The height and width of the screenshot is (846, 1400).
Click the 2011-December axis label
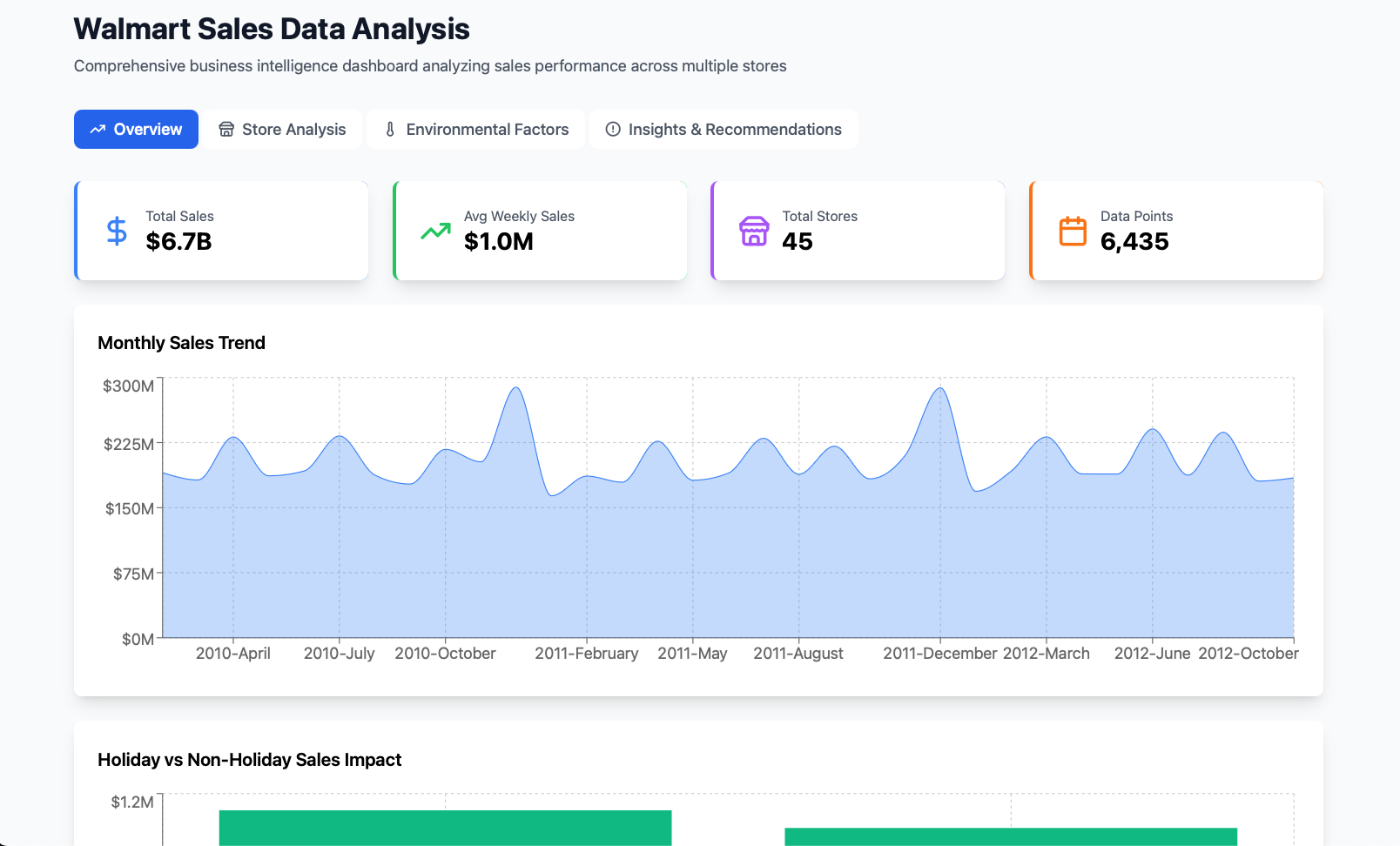pyautogui.click(x=940, y=654)
